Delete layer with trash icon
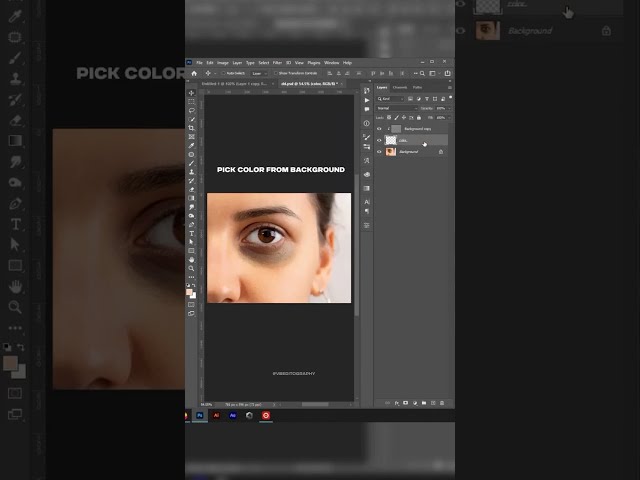640x480 pixels. tap(442, 403)
